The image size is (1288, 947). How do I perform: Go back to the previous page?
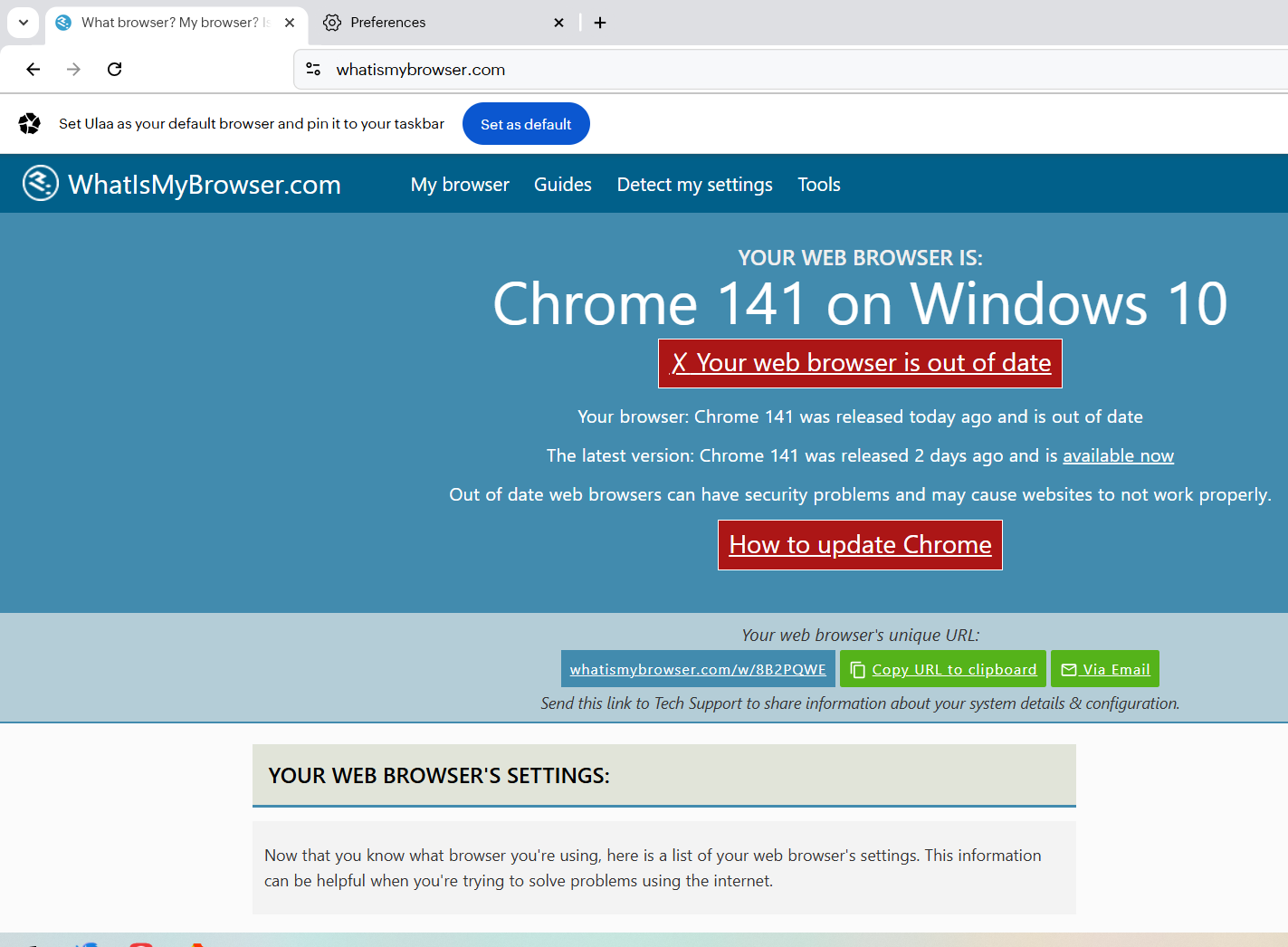point(33,70)
